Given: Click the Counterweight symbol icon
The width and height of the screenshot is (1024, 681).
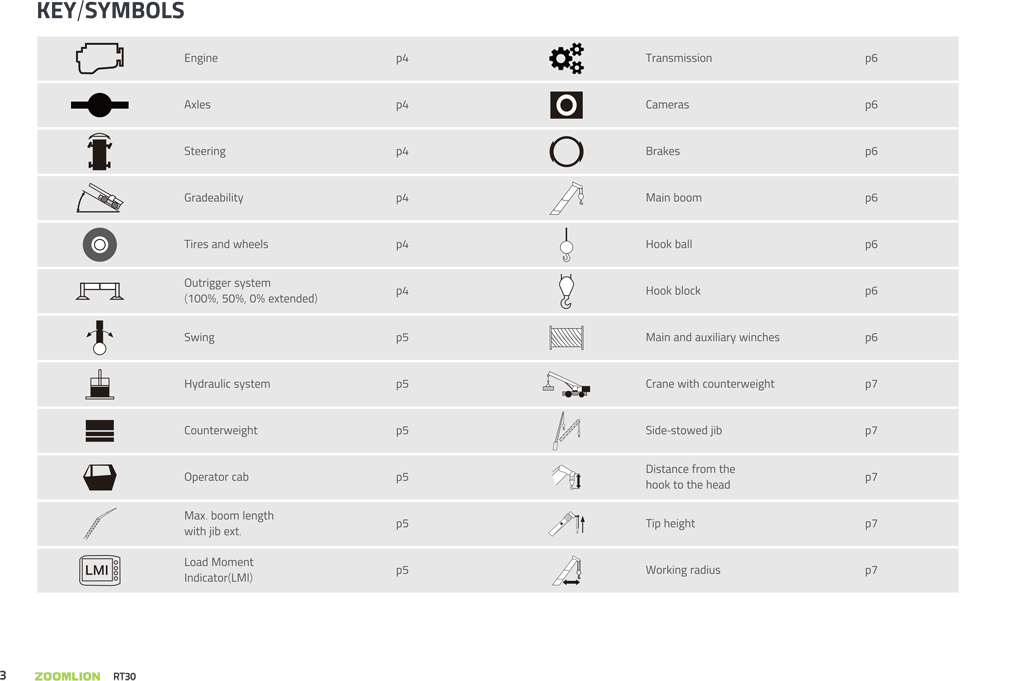Looking at the screenshot, I should tap(100, 431).
